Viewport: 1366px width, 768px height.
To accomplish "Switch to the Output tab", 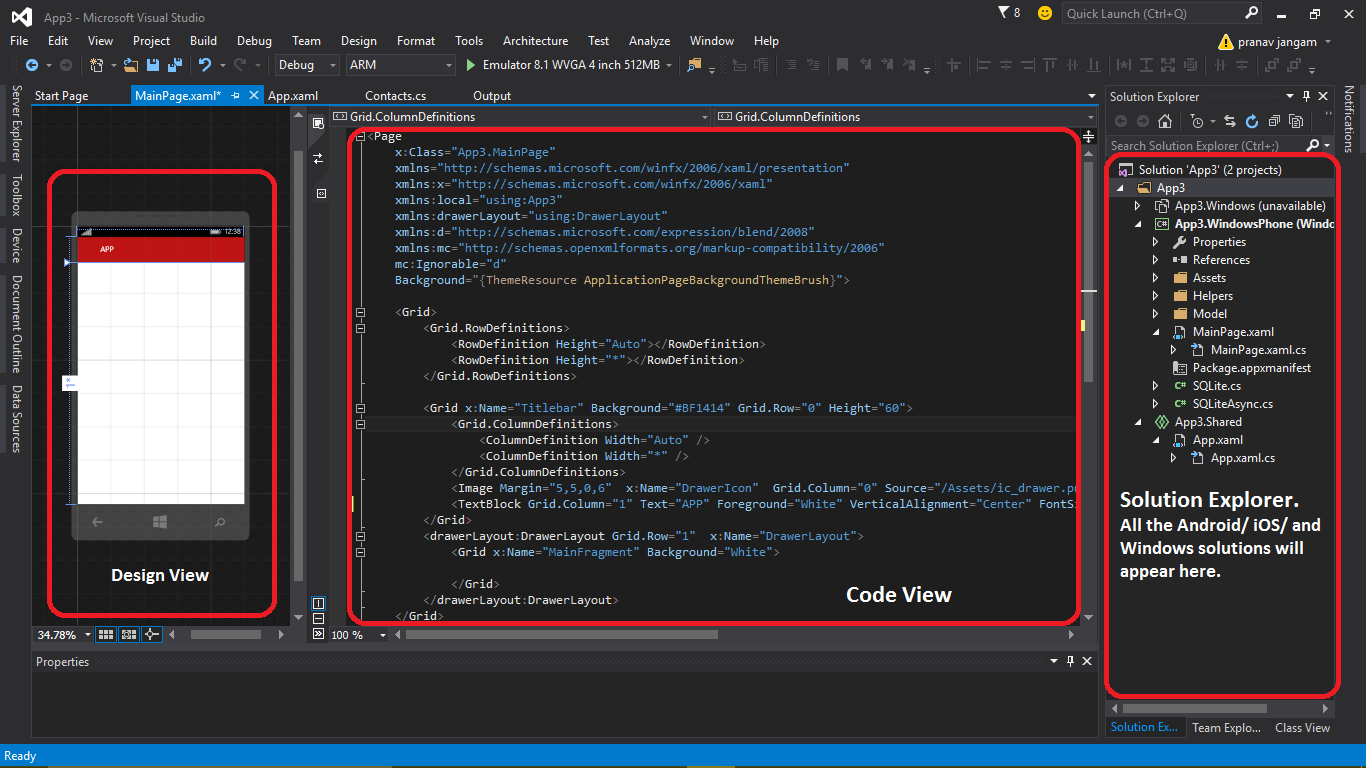I will [491, 96].
